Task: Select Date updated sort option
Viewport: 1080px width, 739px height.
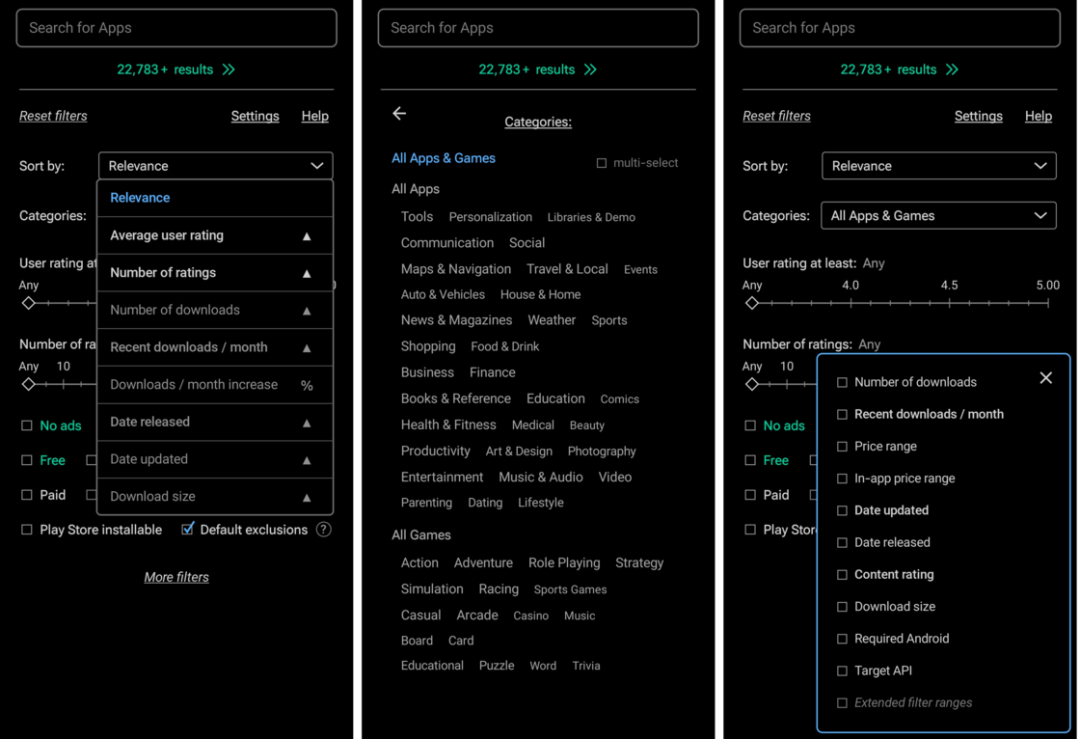Action: [216, 459]
